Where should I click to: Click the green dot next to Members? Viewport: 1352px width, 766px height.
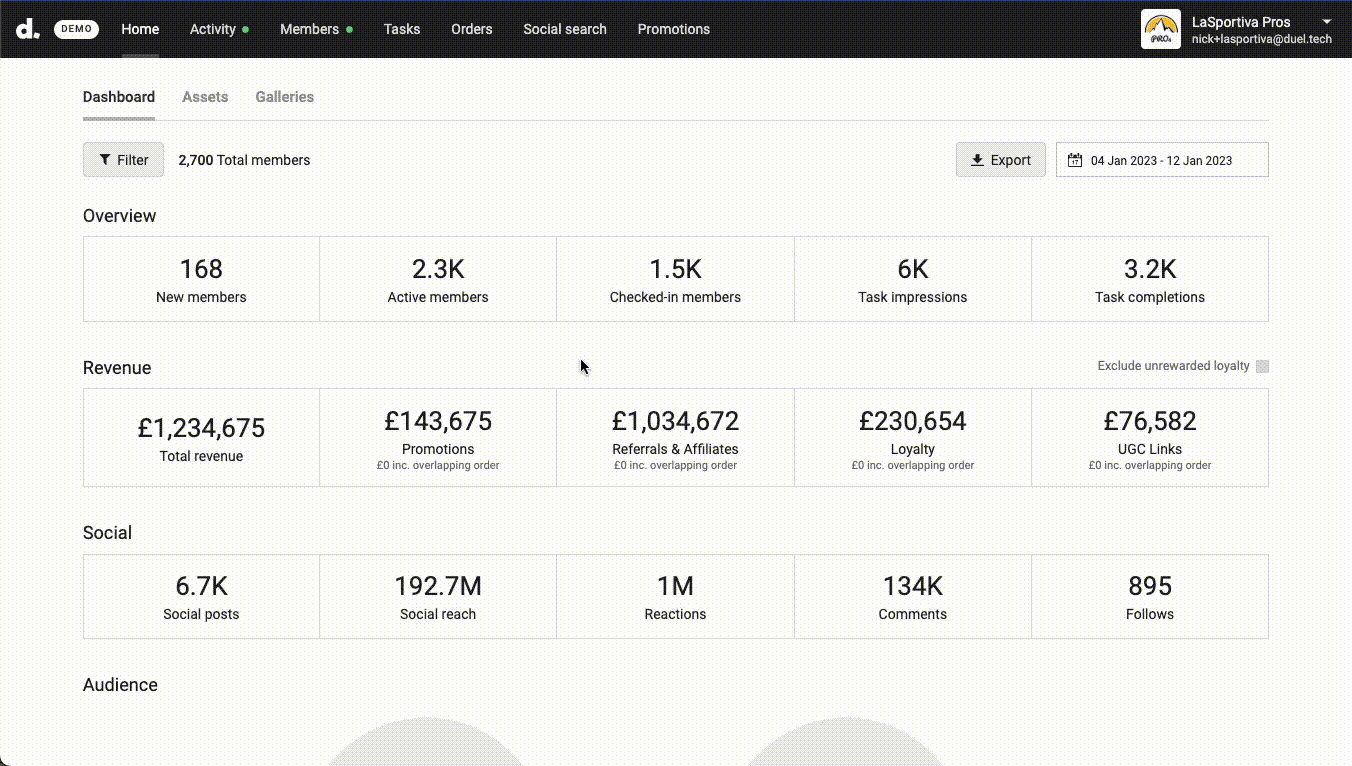tap(349, 30)
